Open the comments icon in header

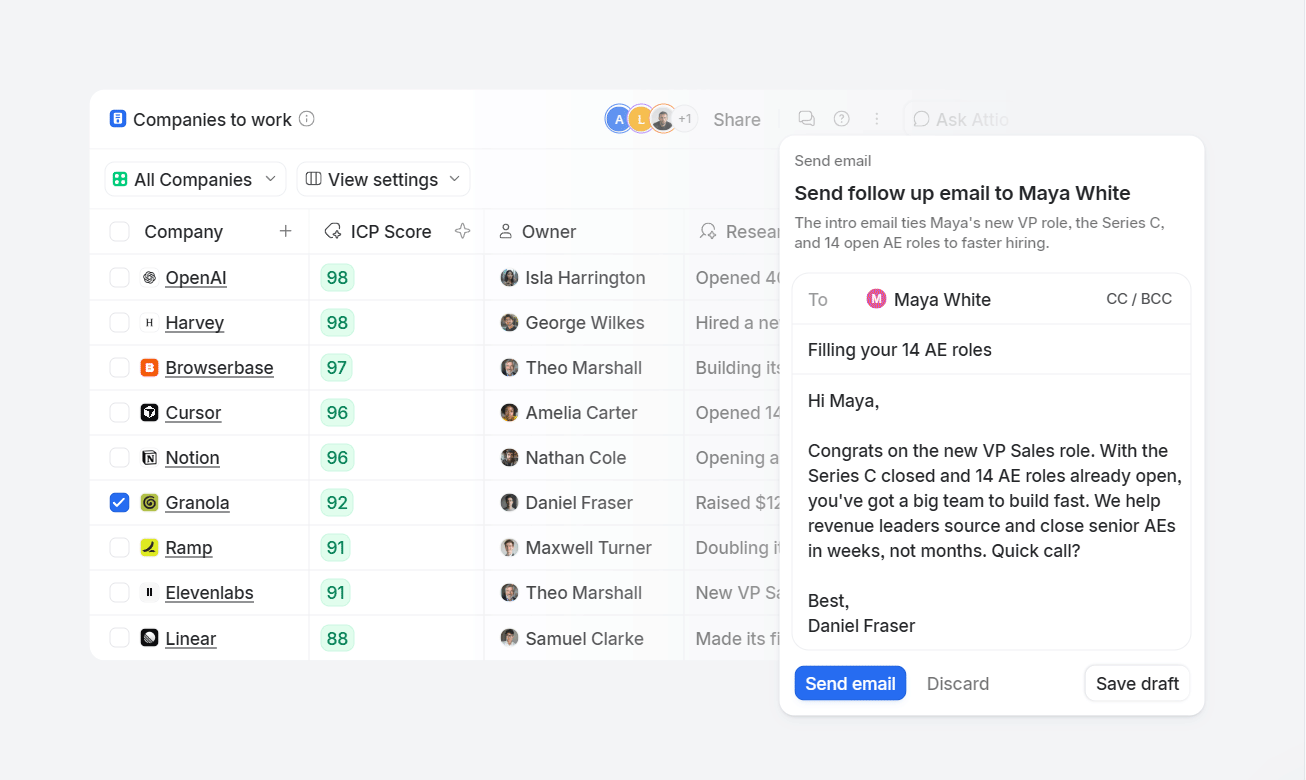tap(807, 119)
